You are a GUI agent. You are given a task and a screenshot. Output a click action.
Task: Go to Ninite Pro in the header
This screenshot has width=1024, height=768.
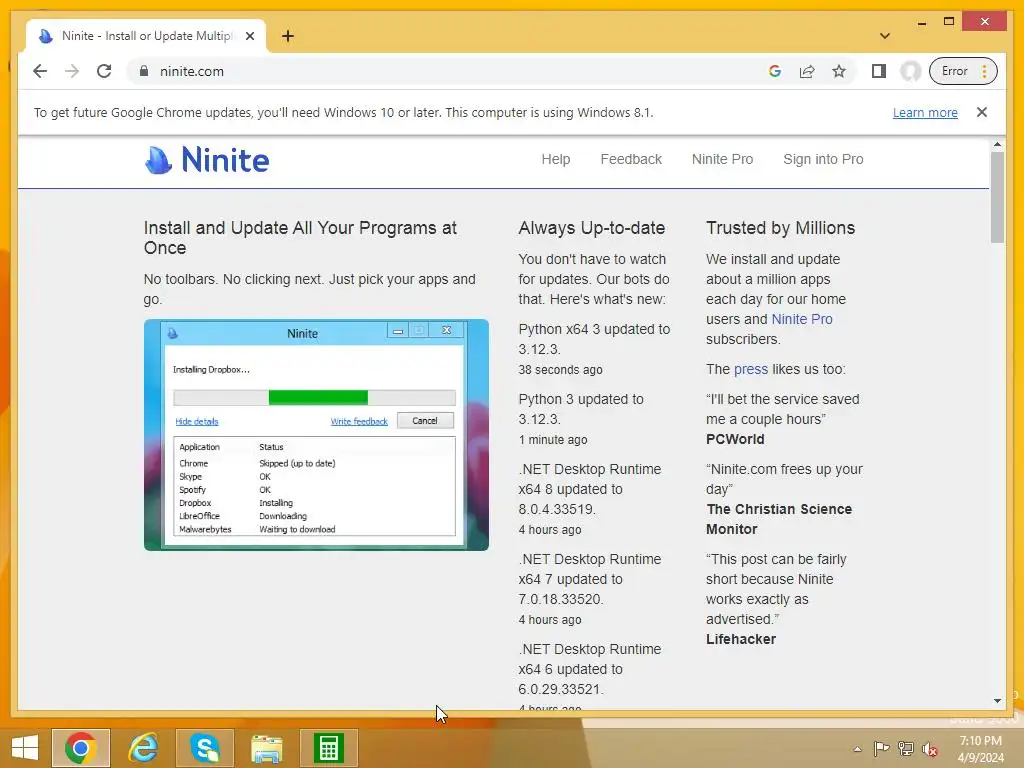(722, 159)
